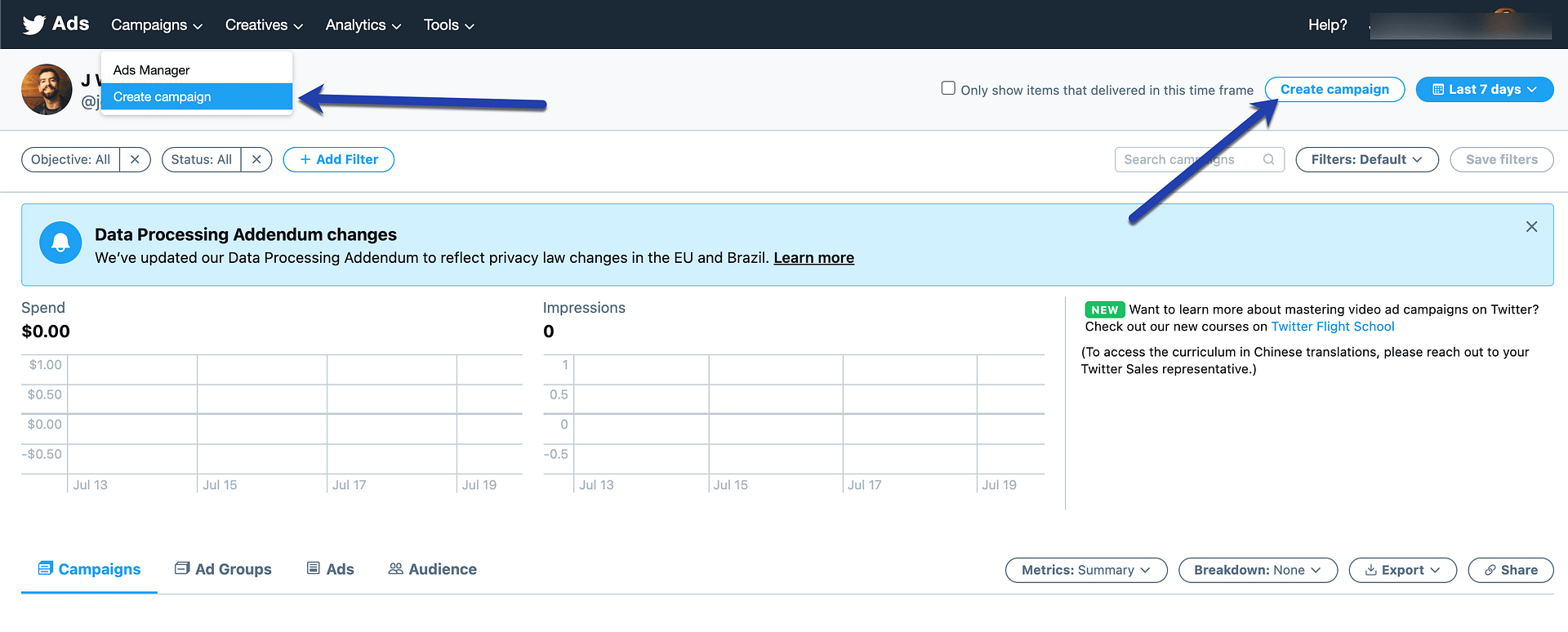Click the Jul 13 label on Spend chart
Image resolution: width=1568 pixels, height=632 pixels.
[90, 485]
